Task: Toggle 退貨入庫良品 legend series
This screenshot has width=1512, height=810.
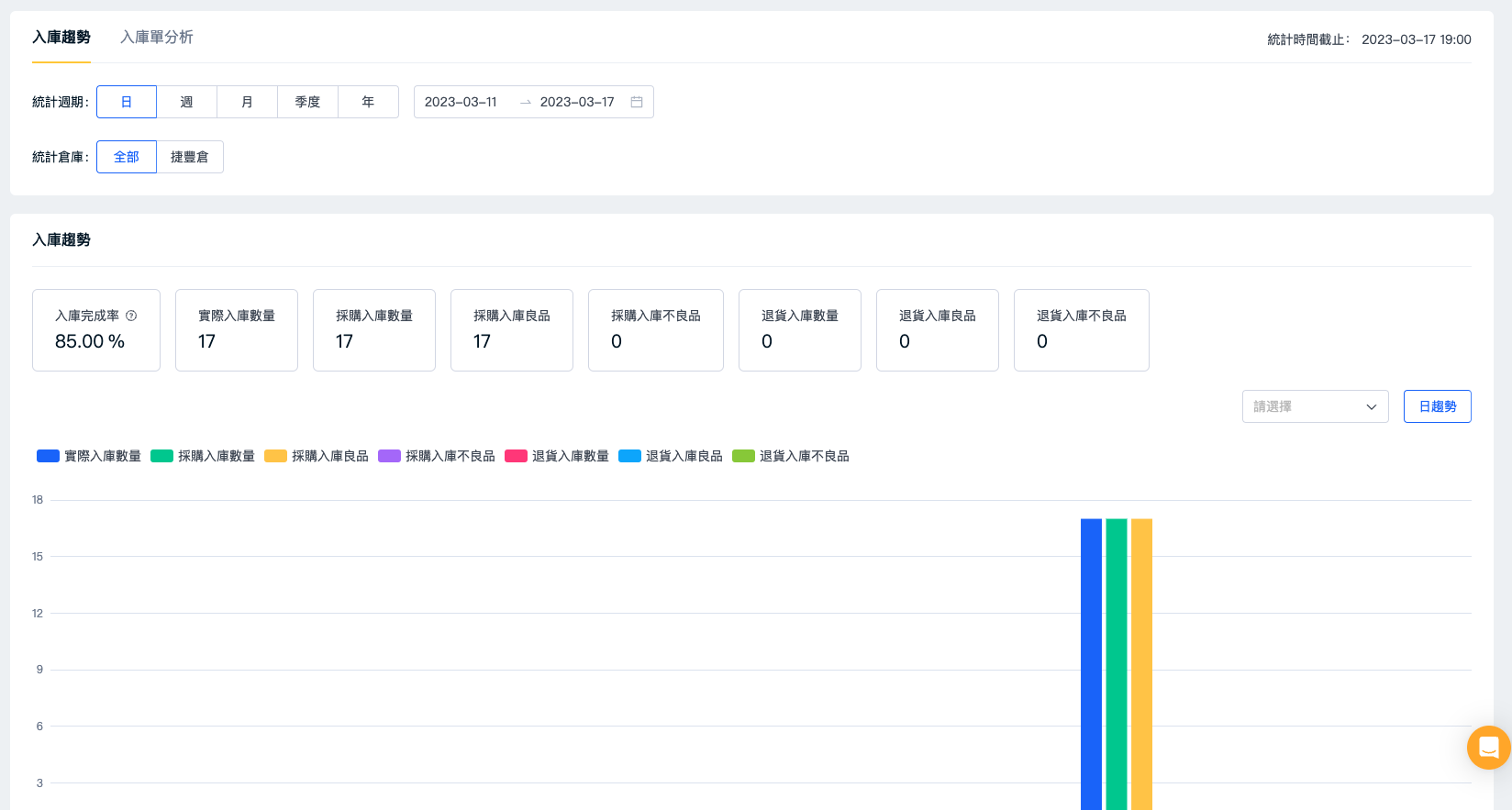Action: (x=671, y=456)
